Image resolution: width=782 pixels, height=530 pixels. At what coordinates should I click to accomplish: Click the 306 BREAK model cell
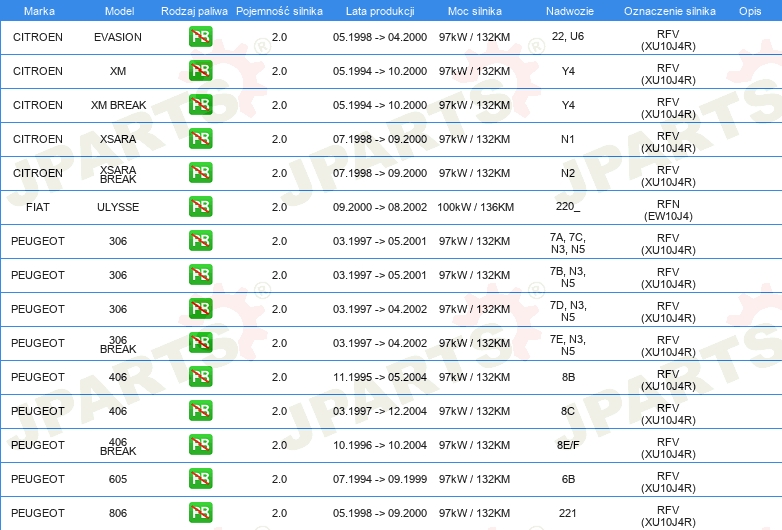tap(118, 344)
